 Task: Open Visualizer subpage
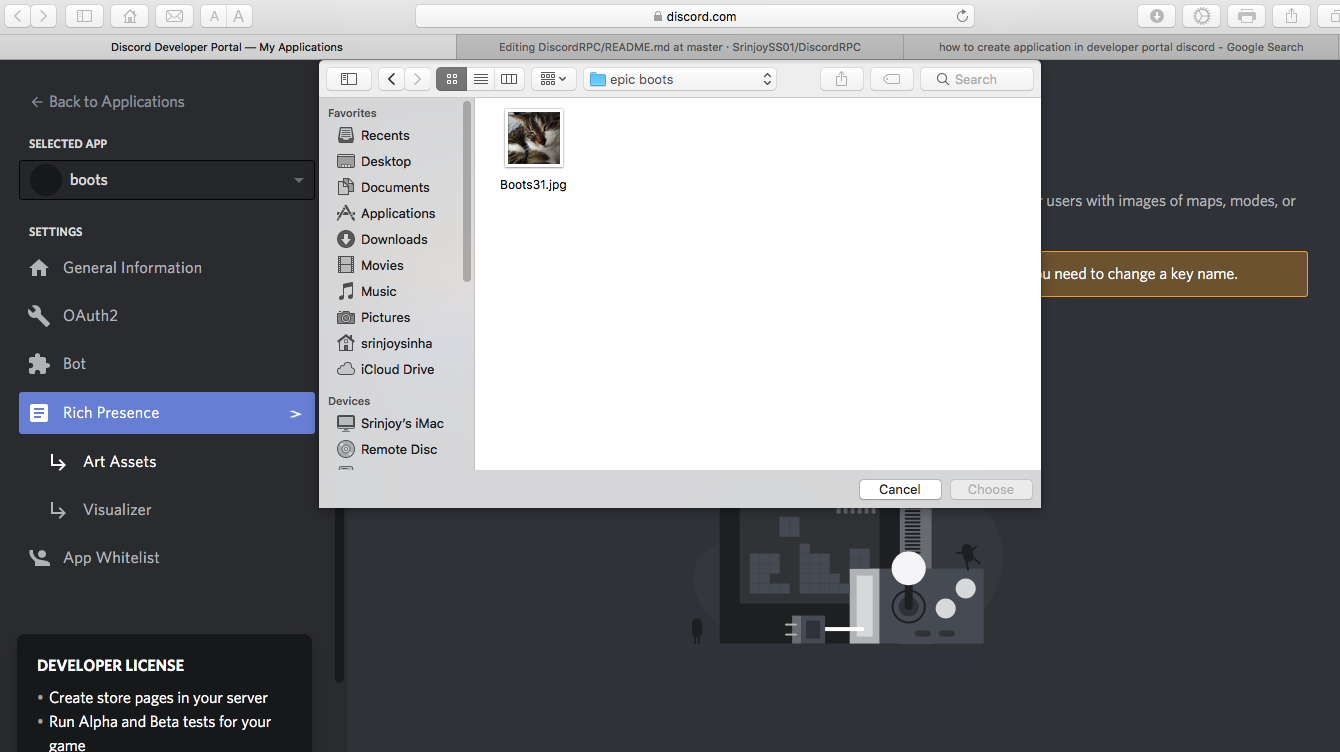(x=117, y=509)
